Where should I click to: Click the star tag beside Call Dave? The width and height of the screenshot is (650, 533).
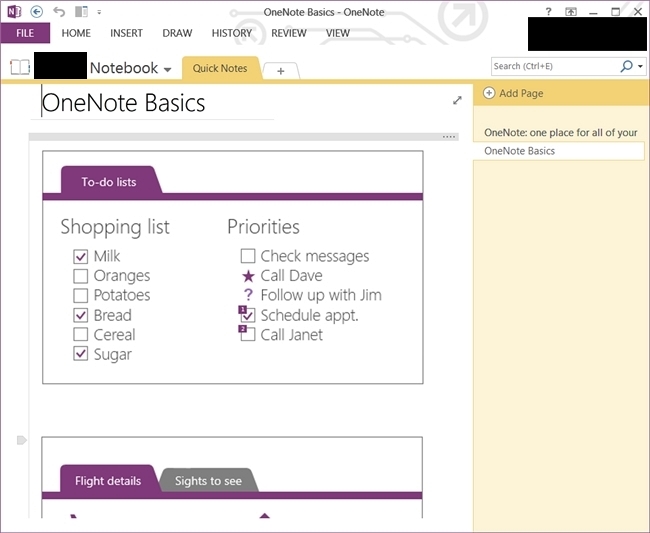(248, 276)
